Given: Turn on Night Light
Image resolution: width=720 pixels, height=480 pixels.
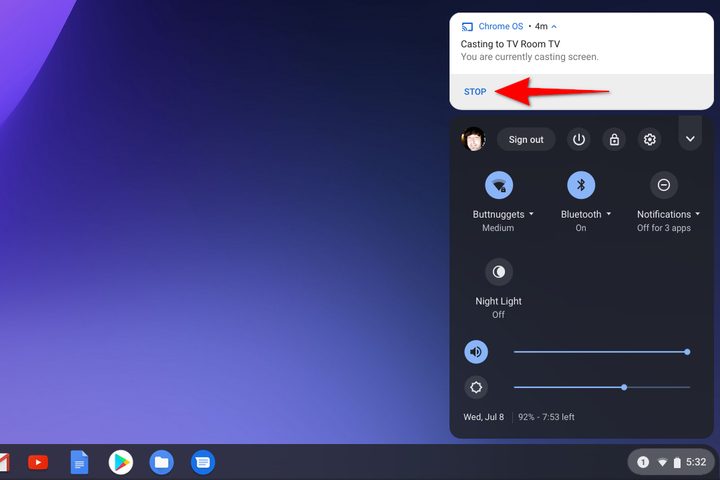Looking at the screenshot, I should [499, 272].
